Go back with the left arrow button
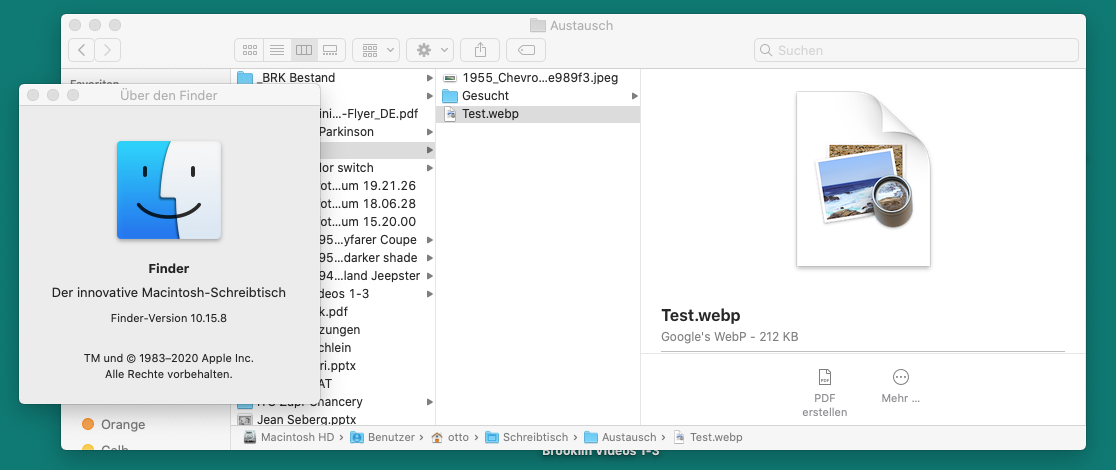Viewport: 1116px width, 470px height. pyautogui.click(x=81, y=49)
